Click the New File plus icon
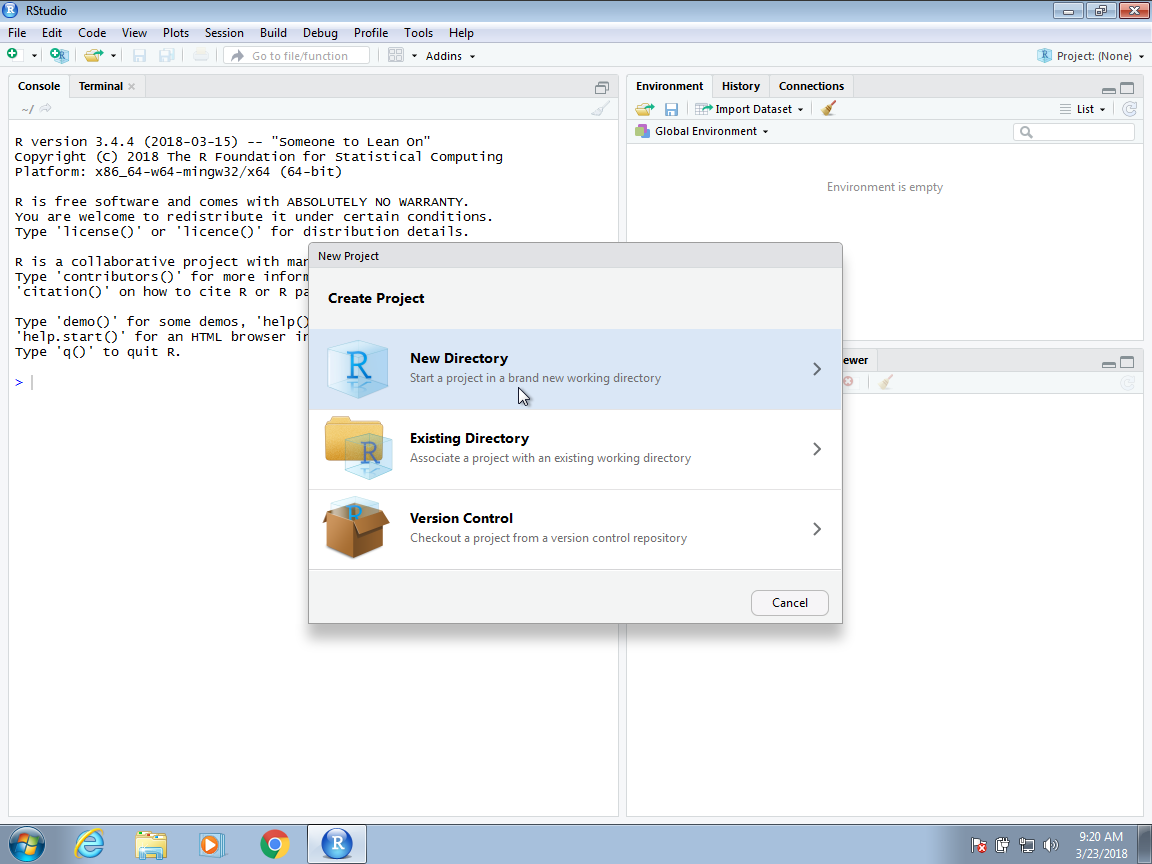Screen dimensions: 1152x864 tap(12, 55)
